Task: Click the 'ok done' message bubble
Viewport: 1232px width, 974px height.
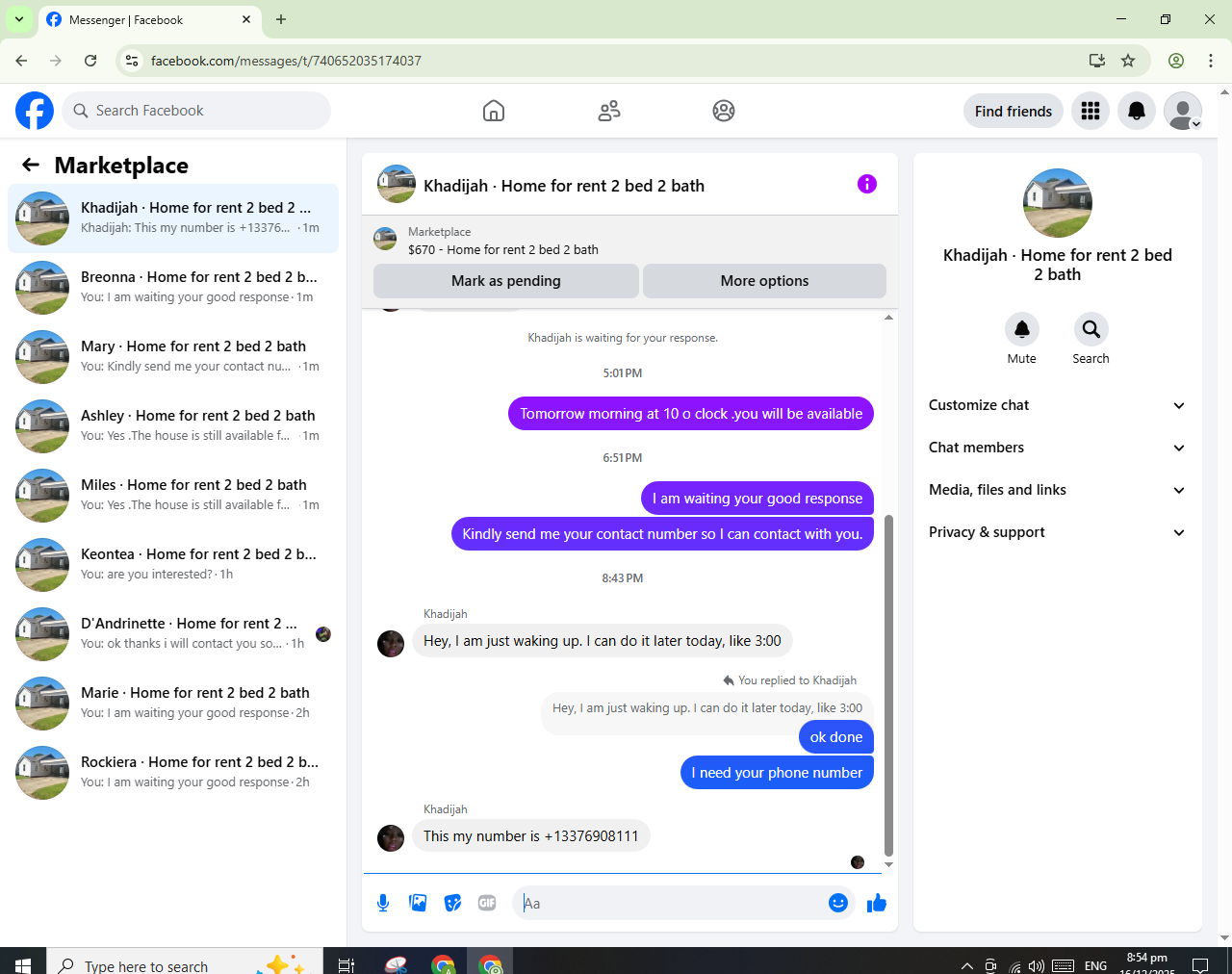Action: (x=836, y=737)
